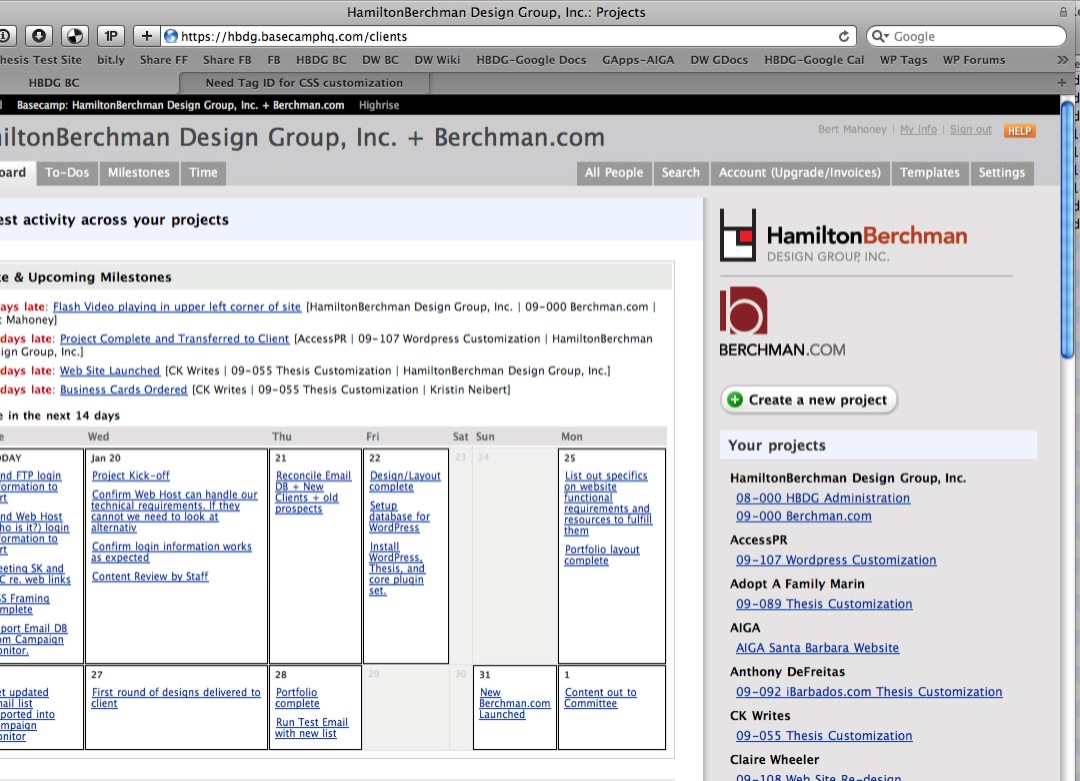Viewport: 1080px width, 781px height.
Task: Click the globe toolbar button
Action: click(x=74, y=36)
